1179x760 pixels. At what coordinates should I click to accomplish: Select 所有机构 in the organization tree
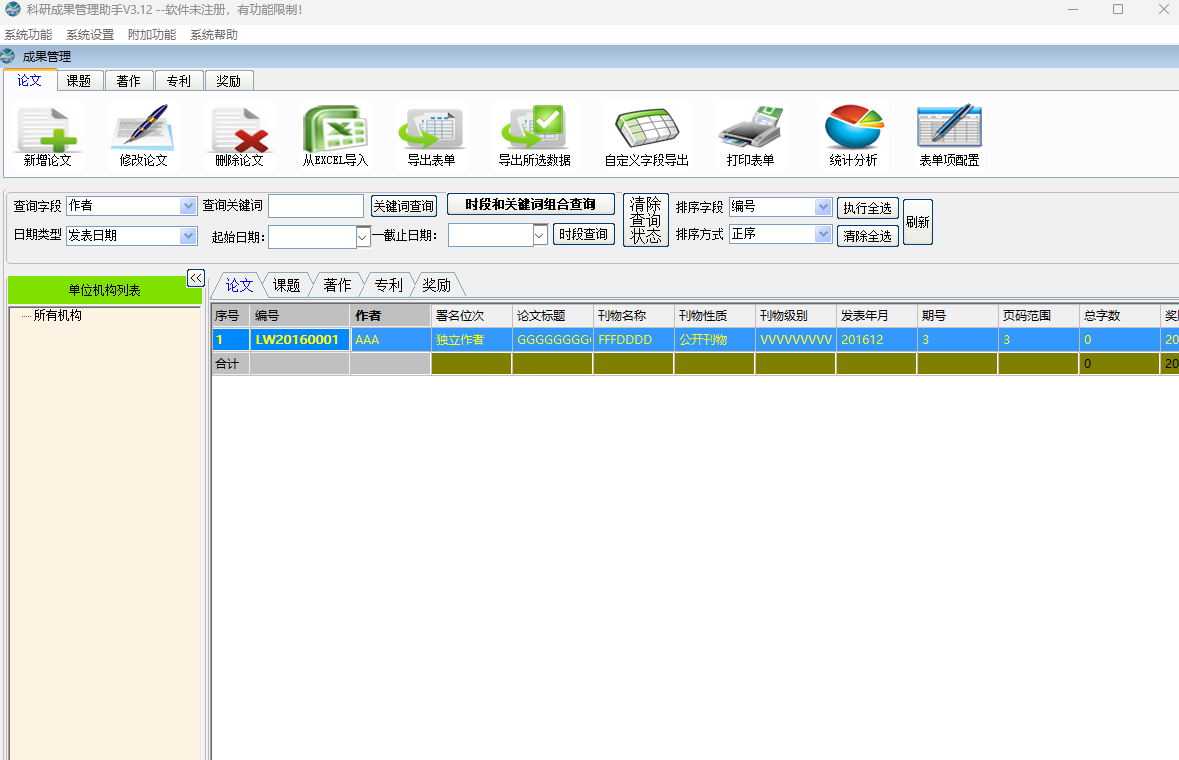pyautogui.click(x=58, y=316)
